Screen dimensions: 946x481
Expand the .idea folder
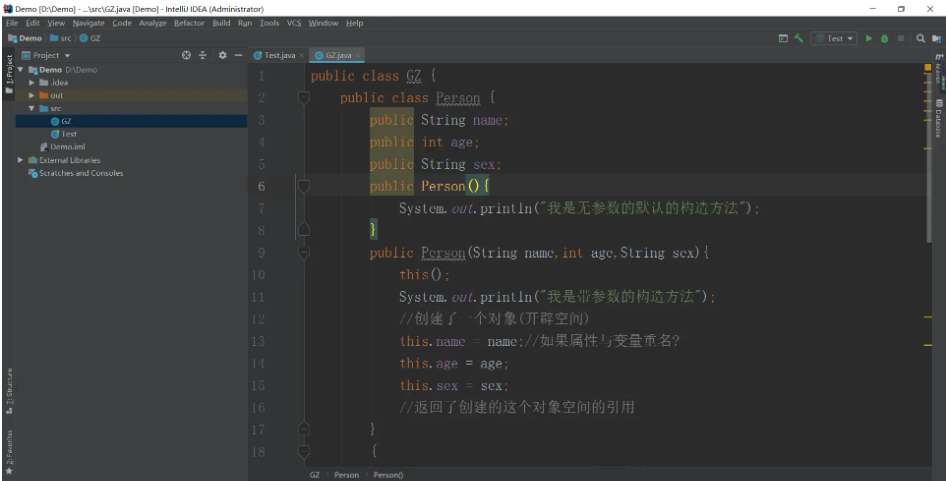click(32, 83)
